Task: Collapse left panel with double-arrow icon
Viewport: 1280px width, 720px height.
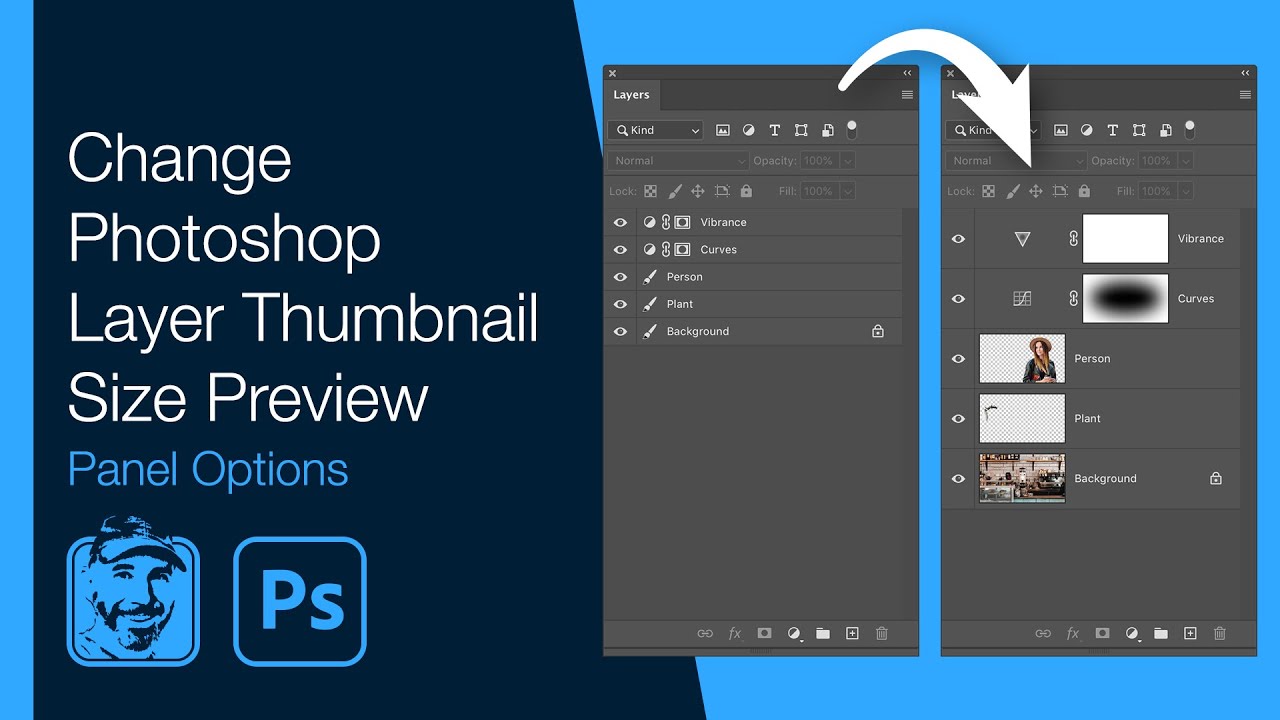Action: [908, 73]
